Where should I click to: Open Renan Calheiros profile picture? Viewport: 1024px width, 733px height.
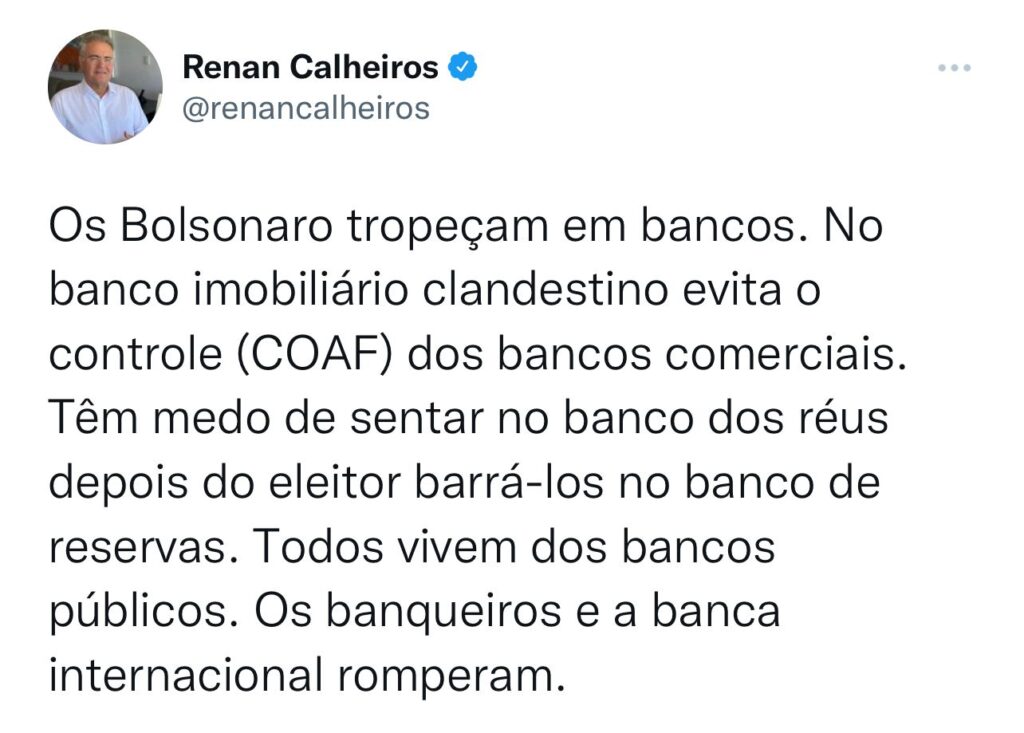(x=105, y=86)
